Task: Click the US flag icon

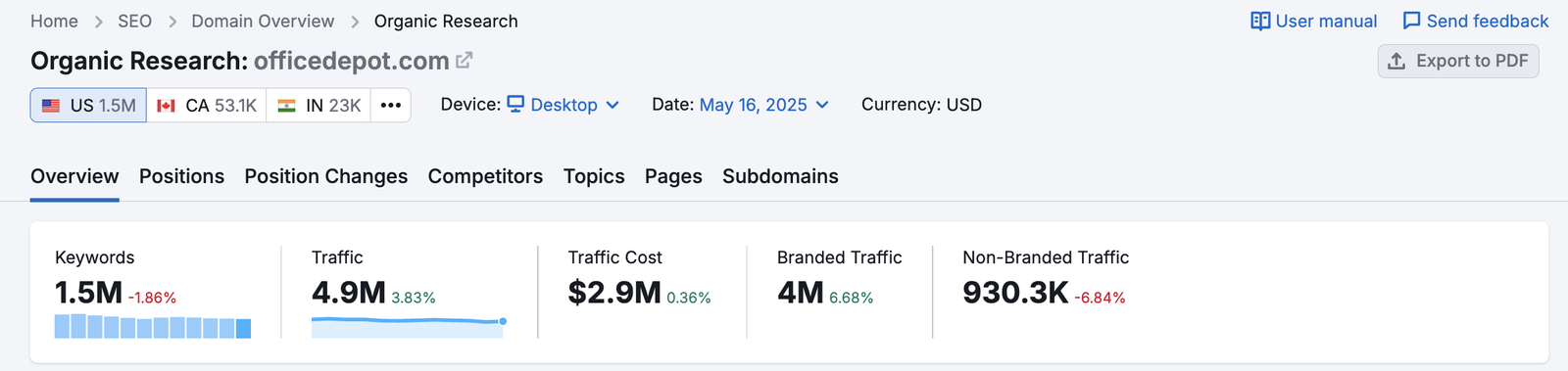Action: tap(51, 106)
